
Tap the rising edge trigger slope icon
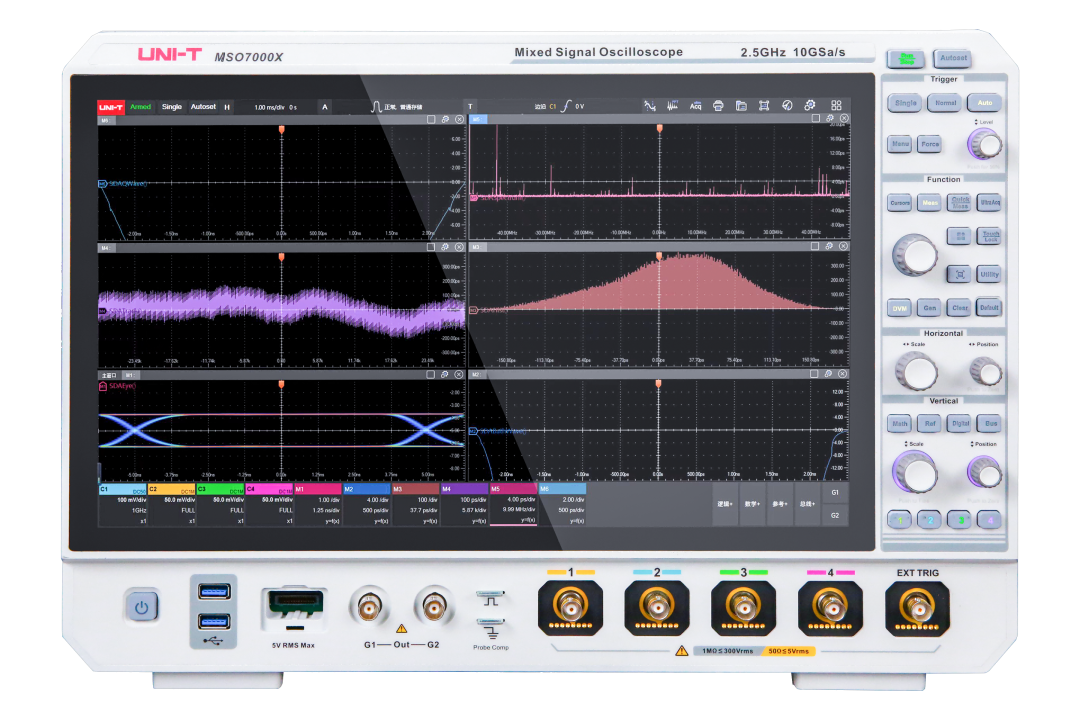tap(566, 106)
